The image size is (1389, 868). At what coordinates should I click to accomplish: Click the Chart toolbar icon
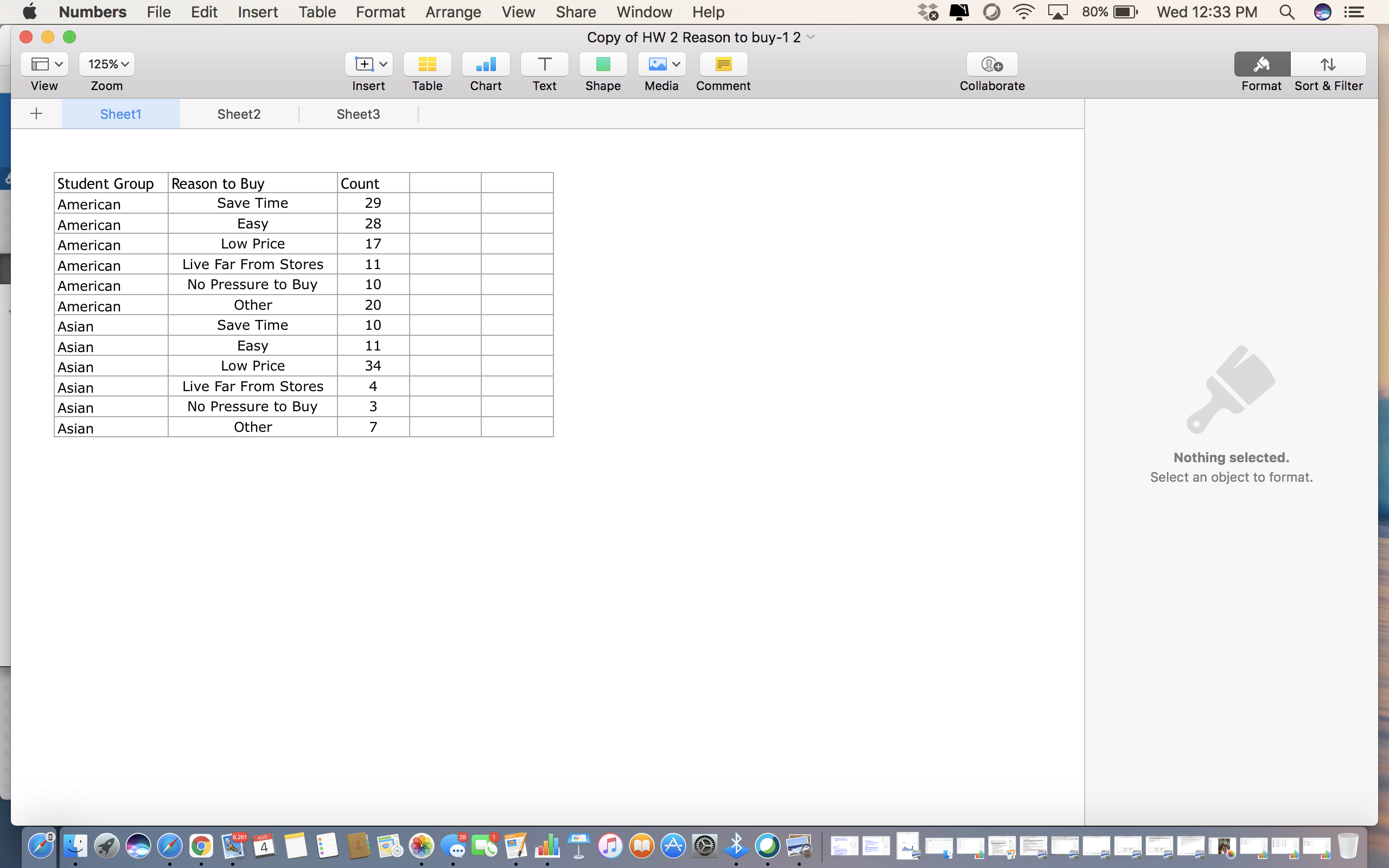(486, 65)
